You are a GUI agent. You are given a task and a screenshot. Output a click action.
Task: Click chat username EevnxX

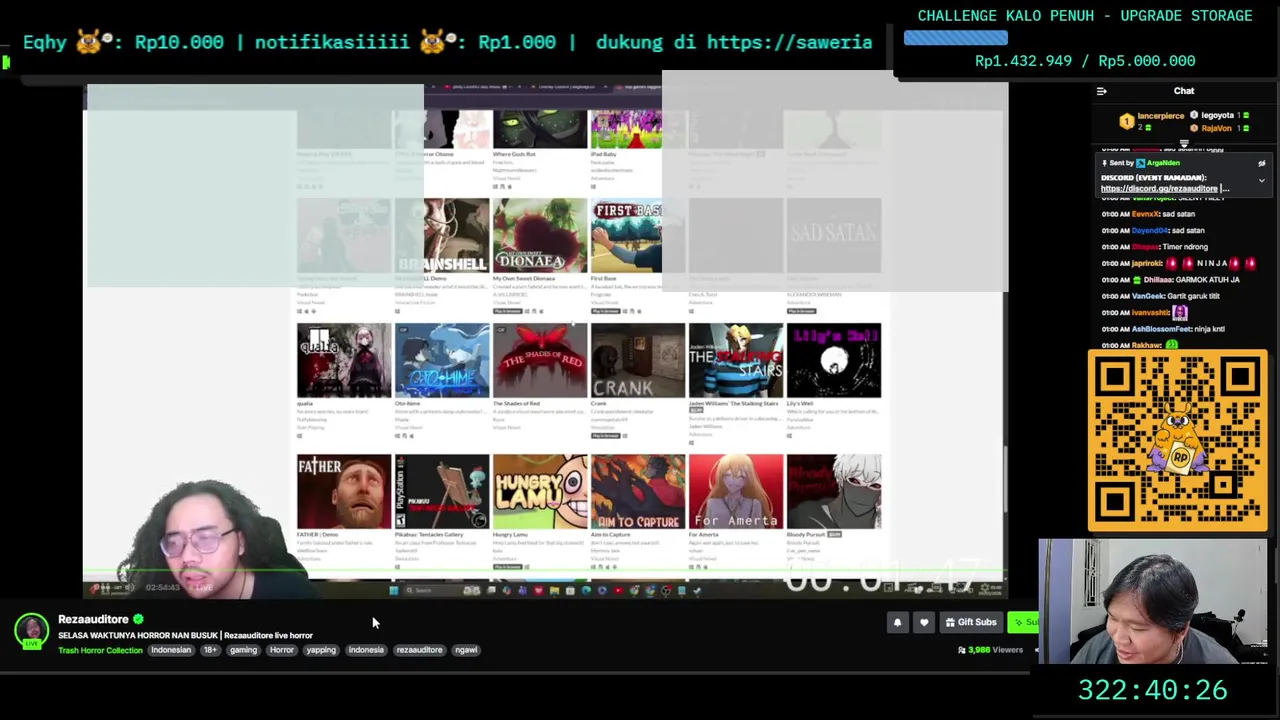pos(1145,214)
